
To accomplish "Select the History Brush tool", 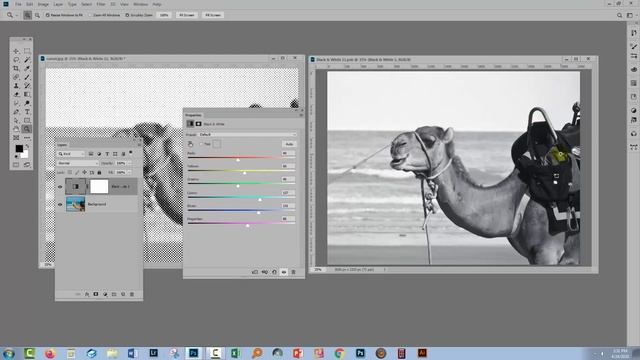I will pos(27,86).
